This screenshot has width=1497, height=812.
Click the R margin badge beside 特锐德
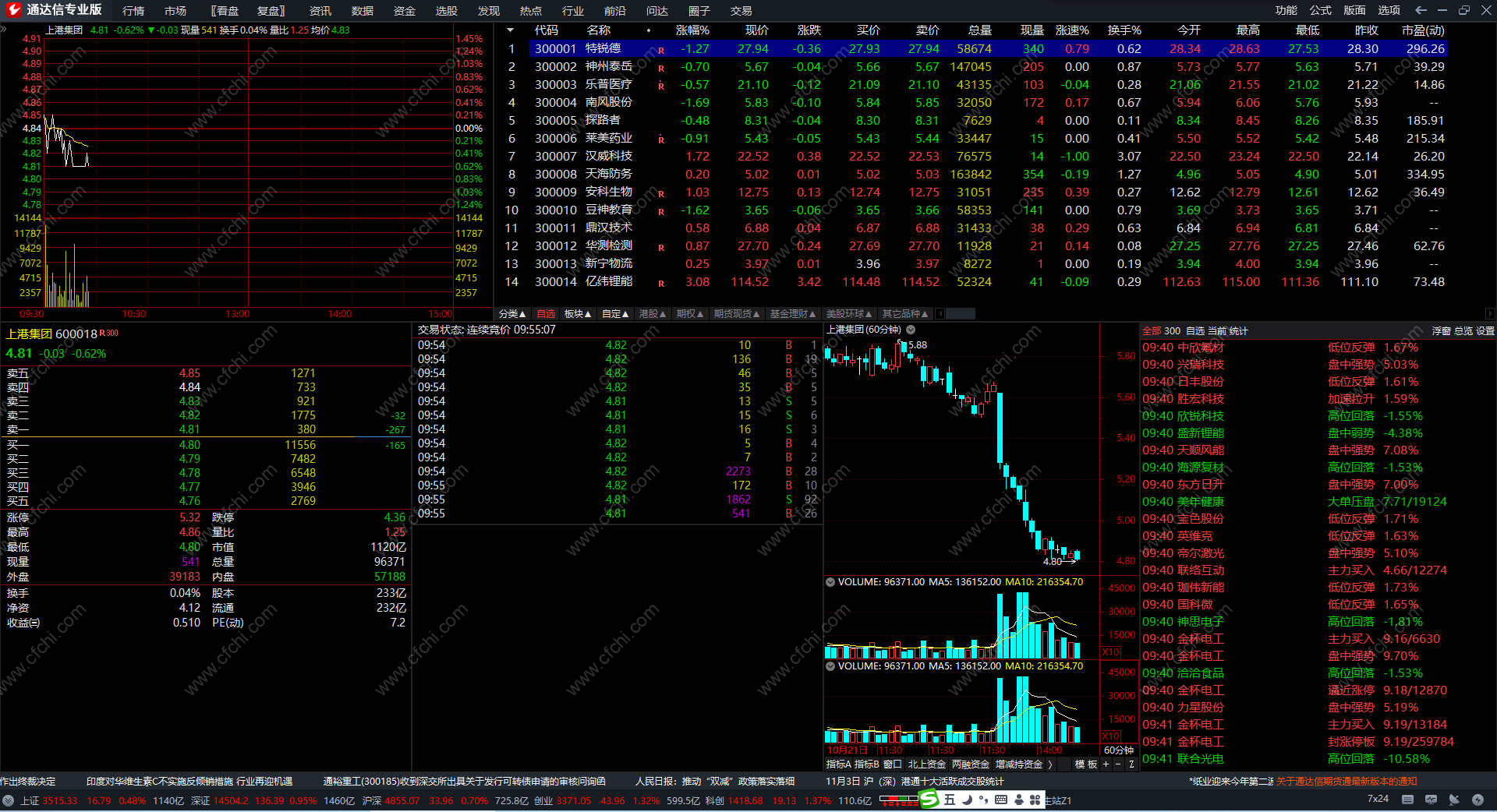tap(661, 51)
